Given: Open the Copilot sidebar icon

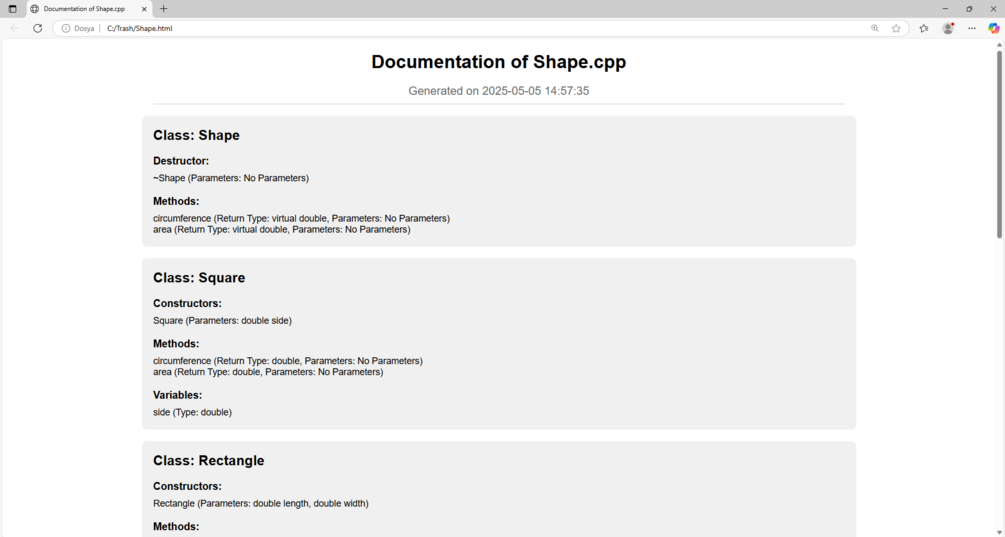Looking at the screenshot, I should (994, 29).
